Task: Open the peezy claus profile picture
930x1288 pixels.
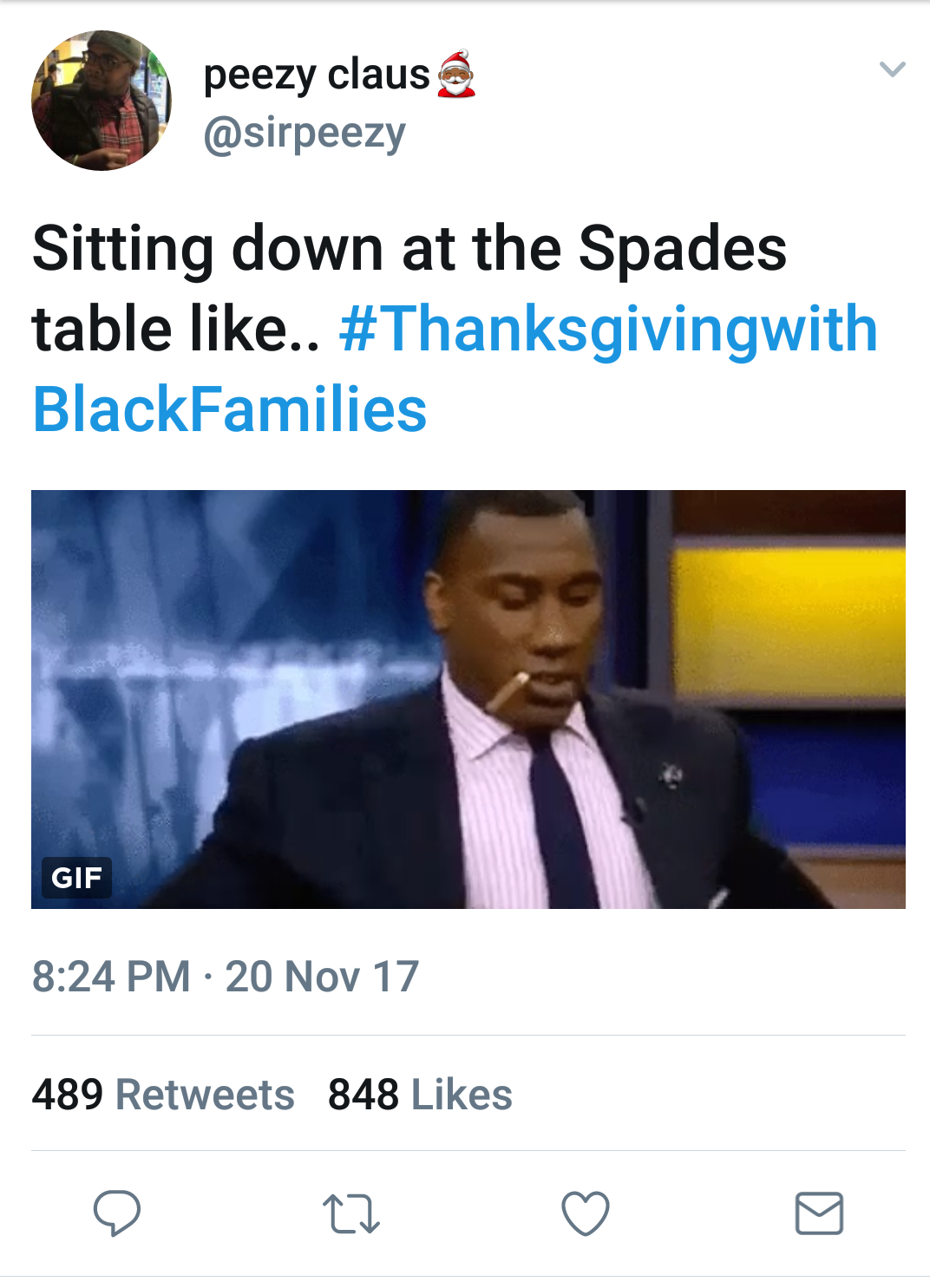Action: coord(102,101)
